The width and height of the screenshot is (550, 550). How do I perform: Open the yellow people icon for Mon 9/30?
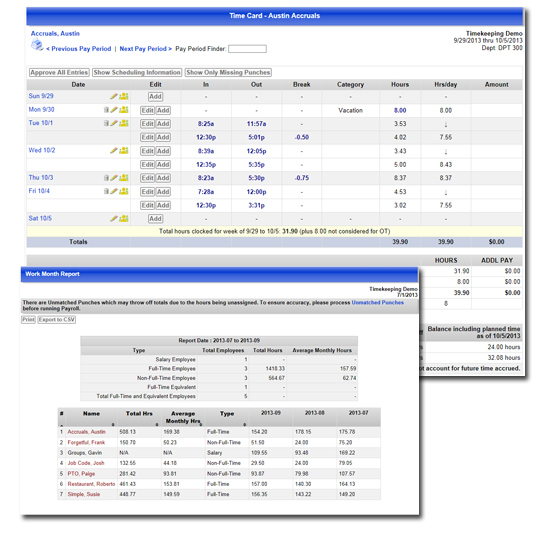(123, 110)
